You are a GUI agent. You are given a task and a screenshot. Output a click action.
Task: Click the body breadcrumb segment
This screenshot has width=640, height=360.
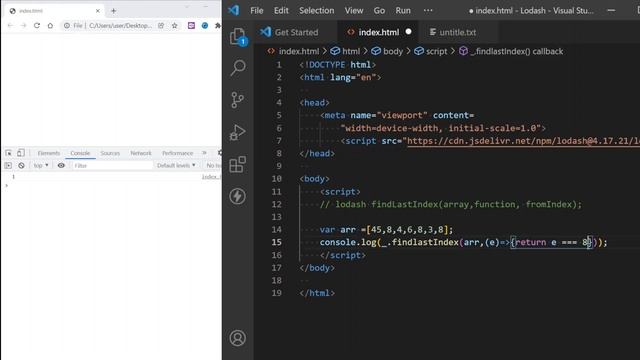point(387,51)
